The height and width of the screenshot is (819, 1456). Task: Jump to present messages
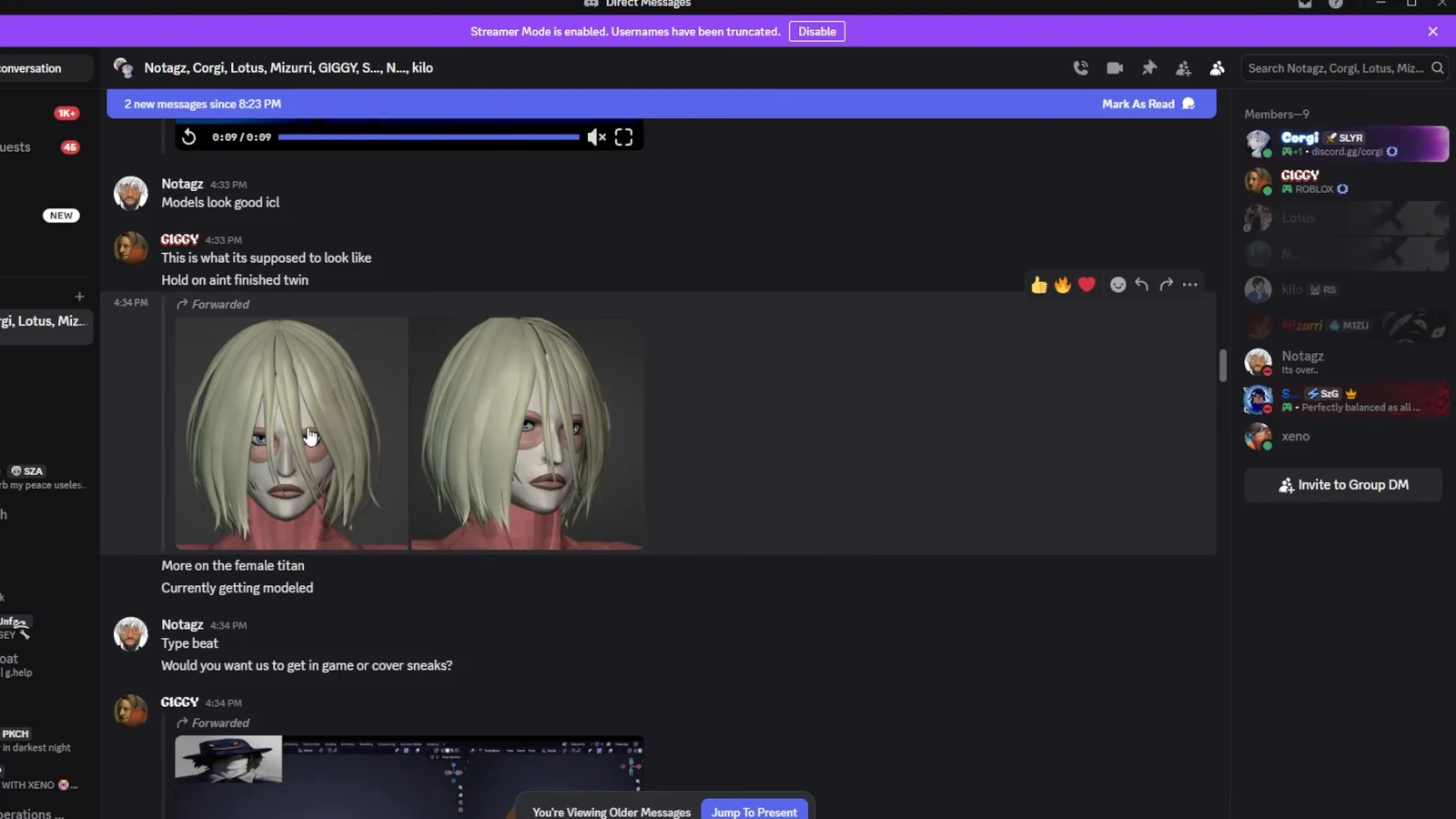click(753, 812)
